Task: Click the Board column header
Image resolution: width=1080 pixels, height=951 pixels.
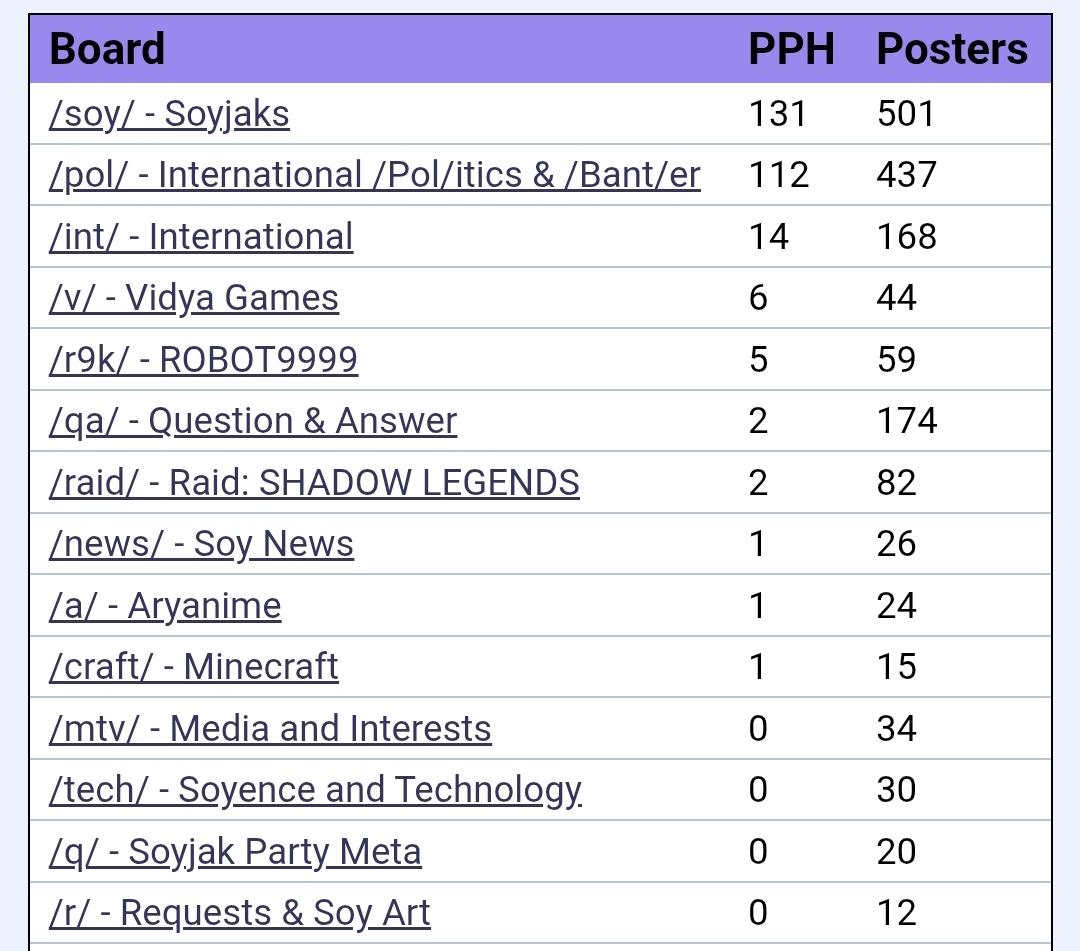Action: click(107, 49)
